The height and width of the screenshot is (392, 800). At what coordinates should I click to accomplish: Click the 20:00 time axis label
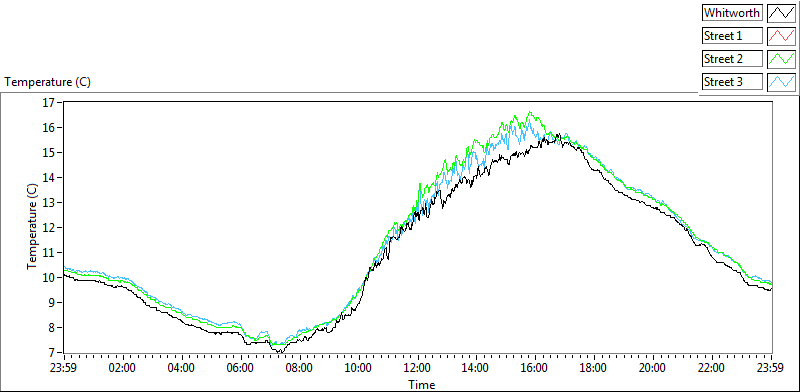coord(653,368)
